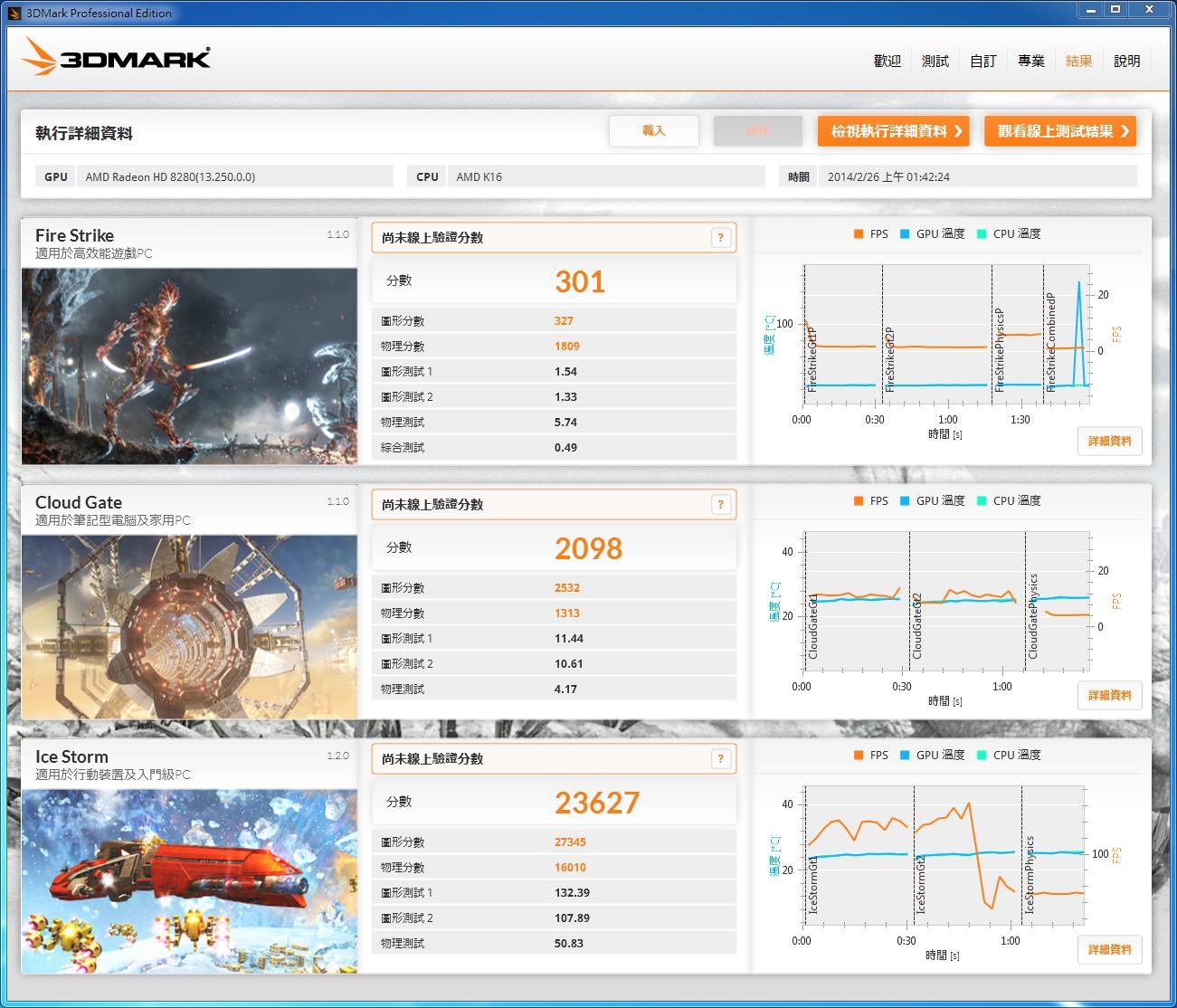1177x1008 pixels.
Task: Click the 載入 button
Action: point(654,131)
